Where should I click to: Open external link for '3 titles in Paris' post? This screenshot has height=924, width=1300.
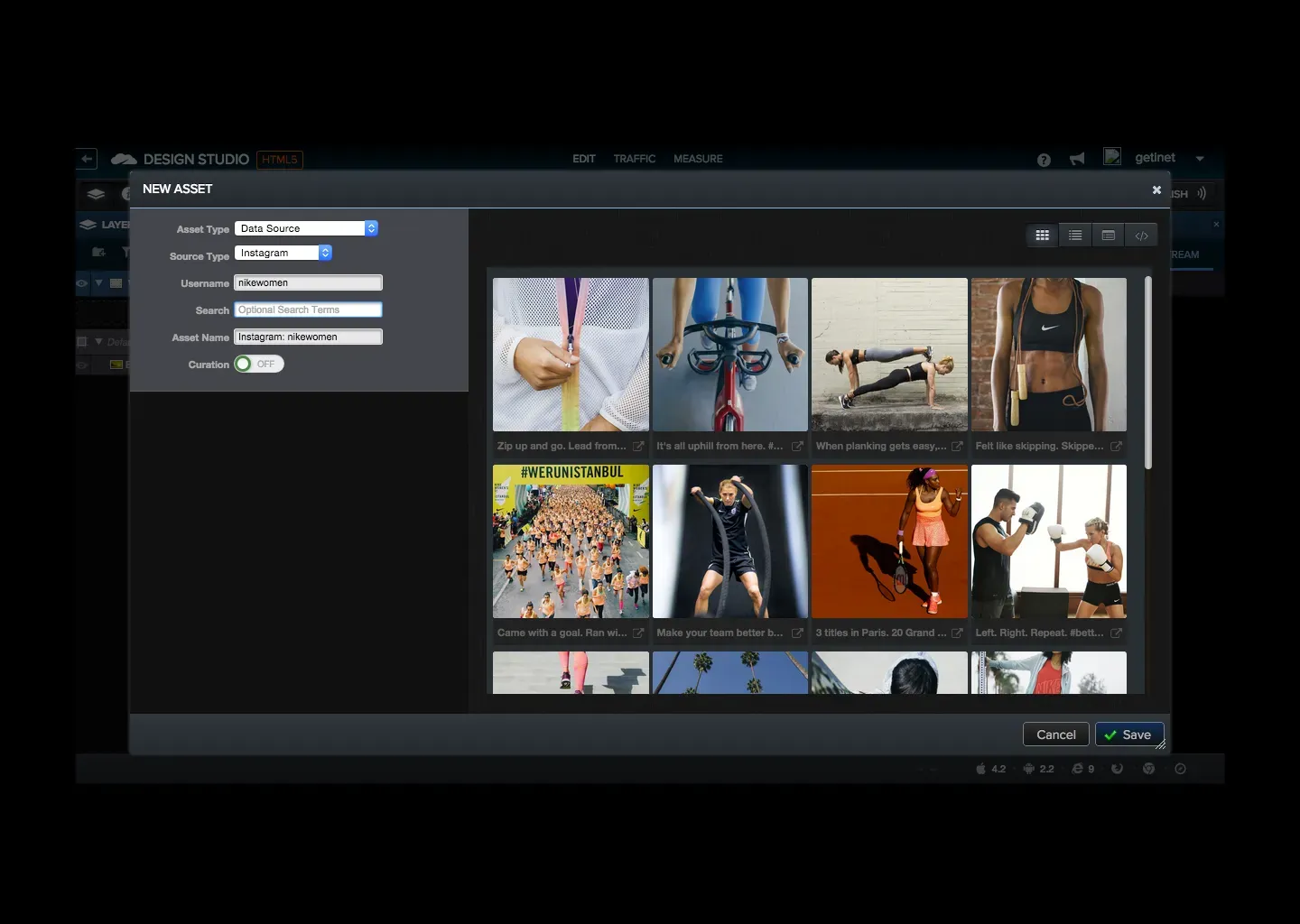[x=957, y=633]
